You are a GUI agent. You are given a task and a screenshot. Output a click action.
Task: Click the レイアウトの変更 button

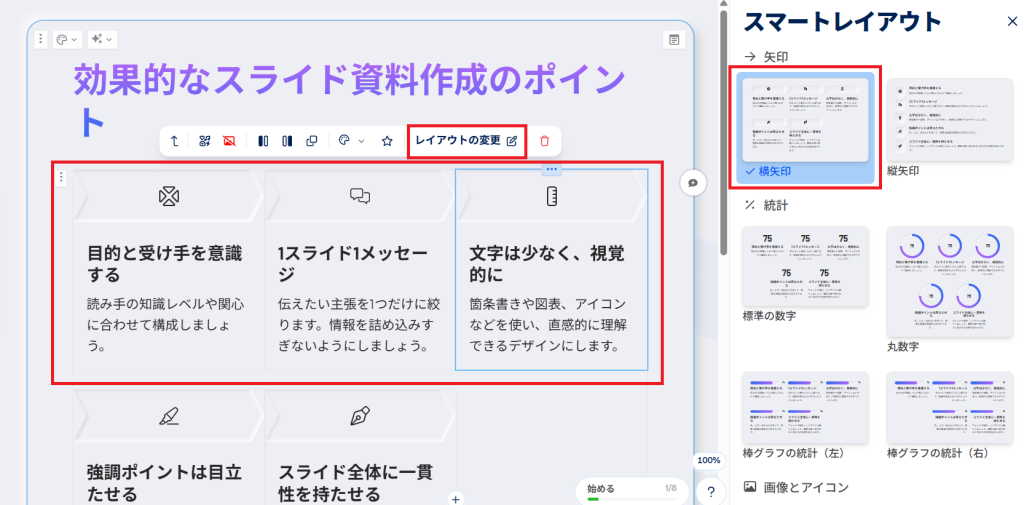[466, 140]
